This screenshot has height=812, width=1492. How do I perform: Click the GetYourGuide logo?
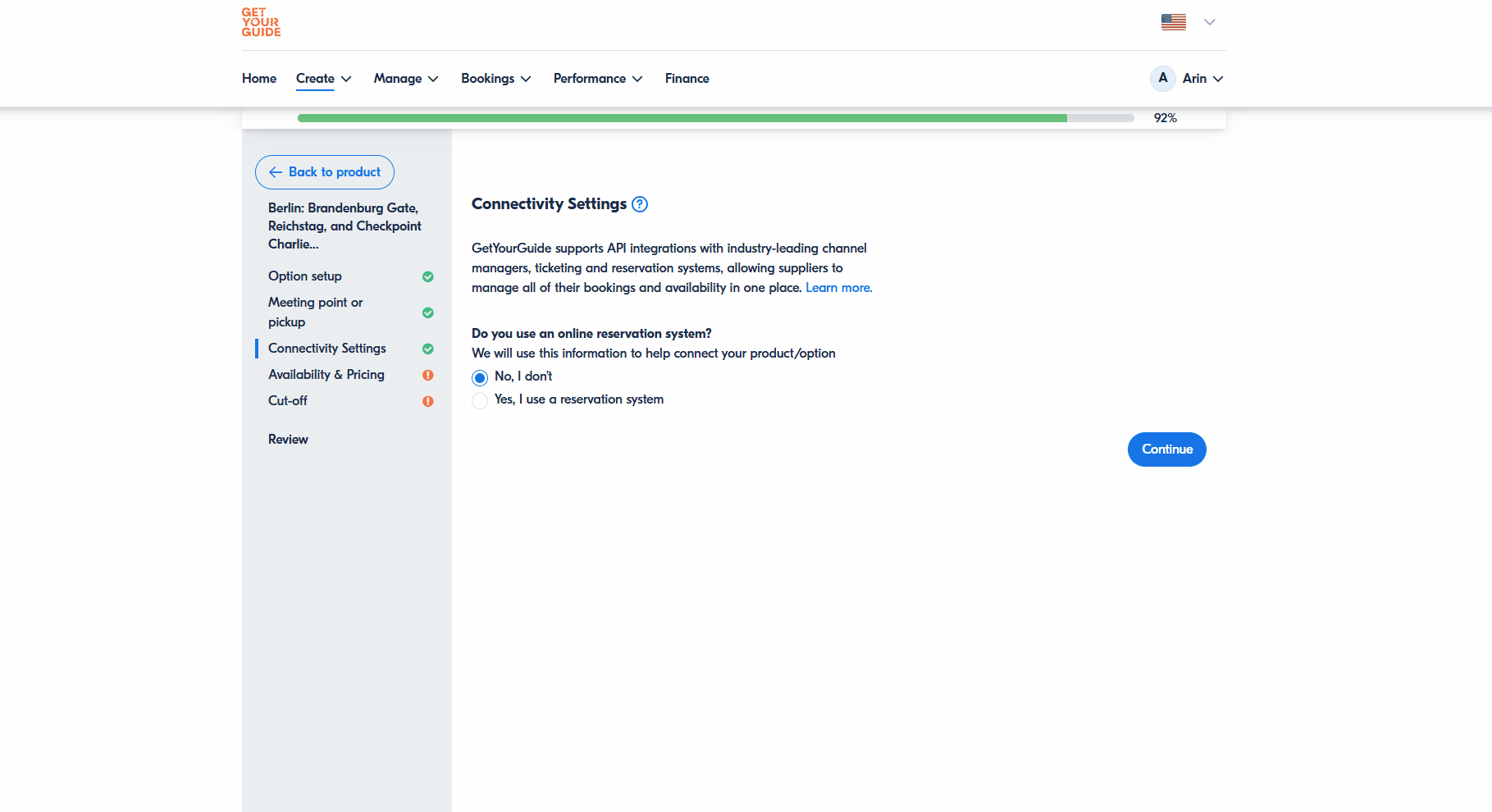[261, 23]
